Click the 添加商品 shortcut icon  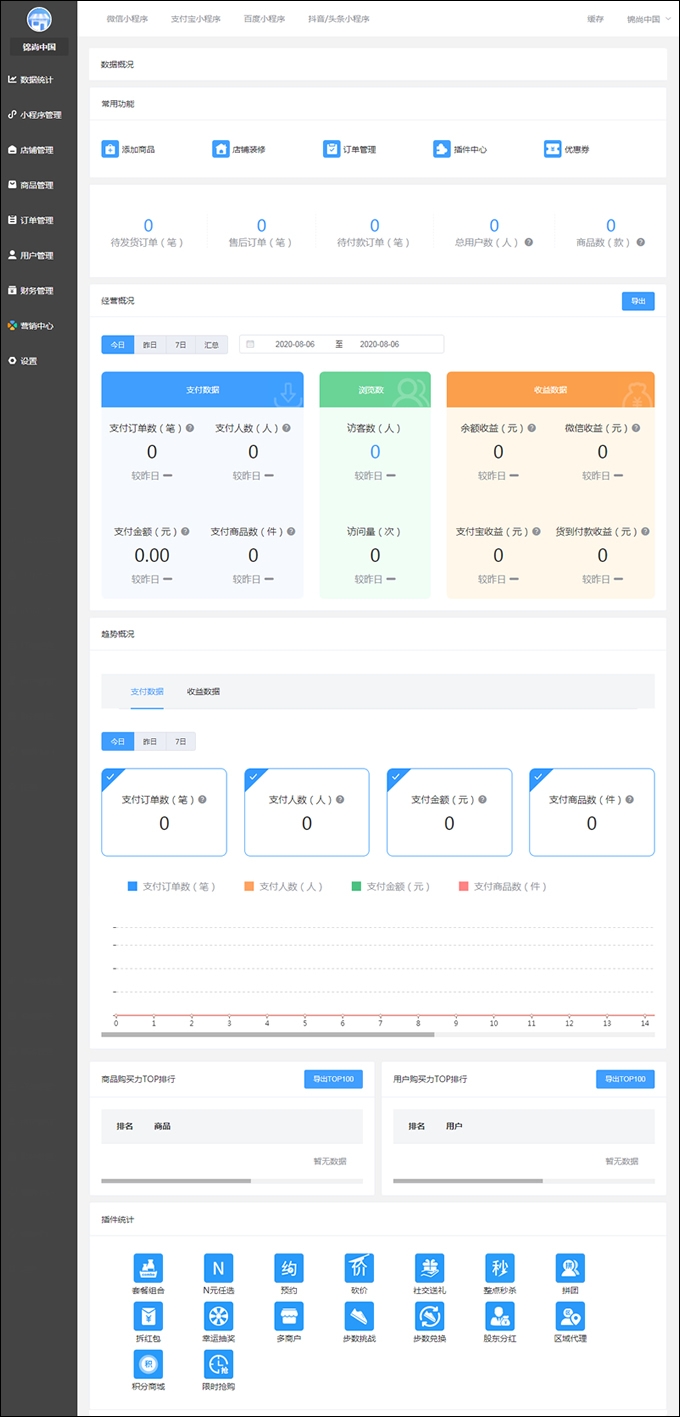(x=110, y=149)
